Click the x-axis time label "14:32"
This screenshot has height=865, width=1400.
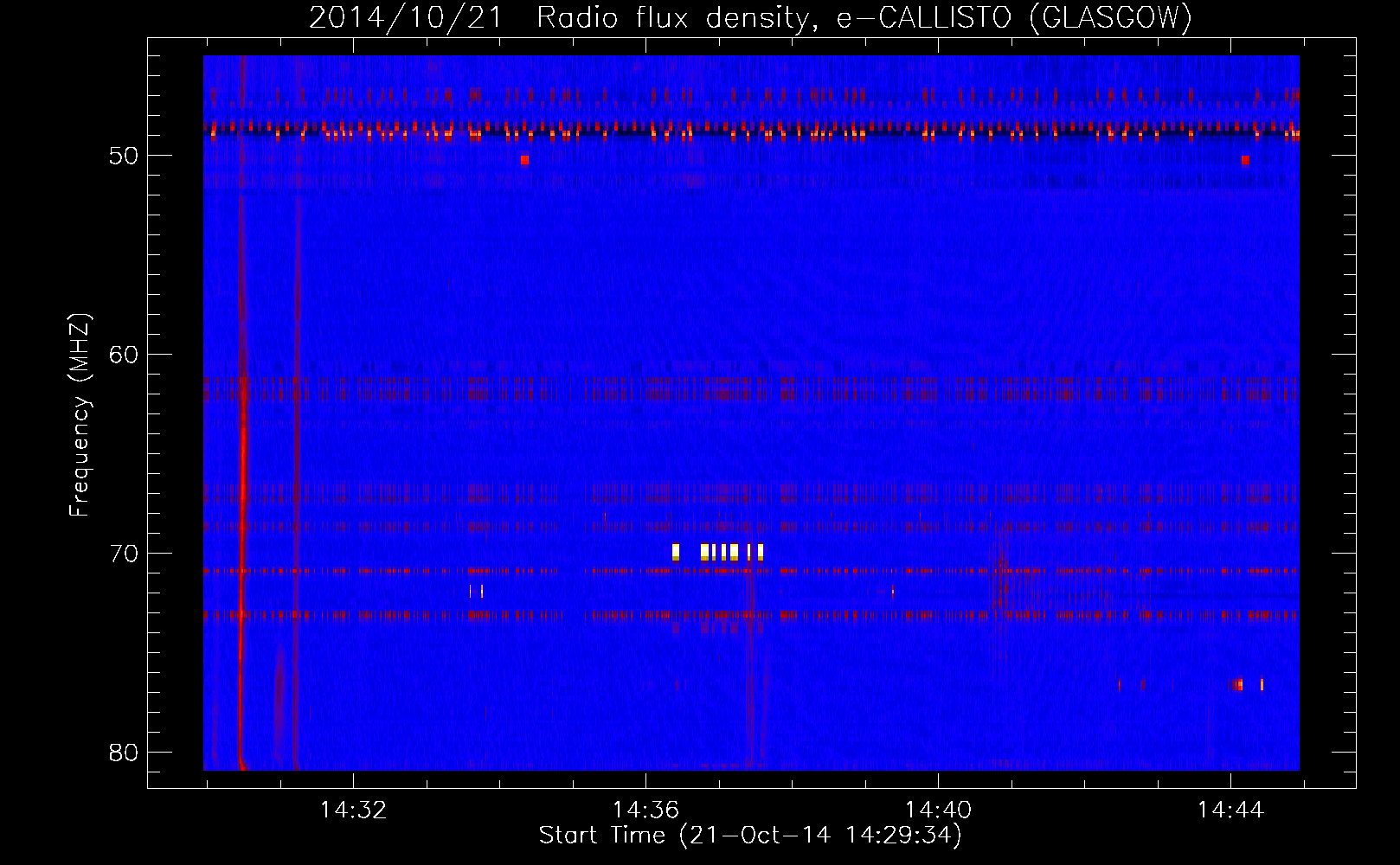click(x=353, y=811)
